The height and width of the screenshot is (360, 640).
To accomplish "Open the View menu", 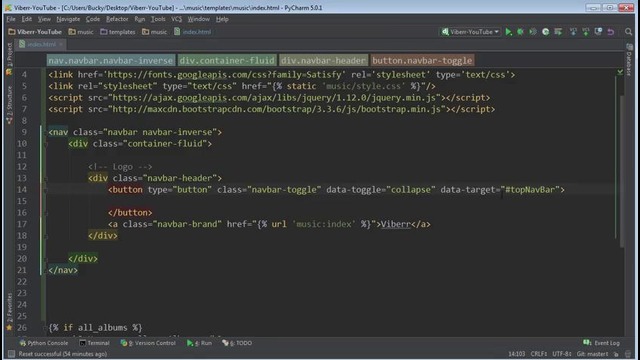I will point(44,19).
